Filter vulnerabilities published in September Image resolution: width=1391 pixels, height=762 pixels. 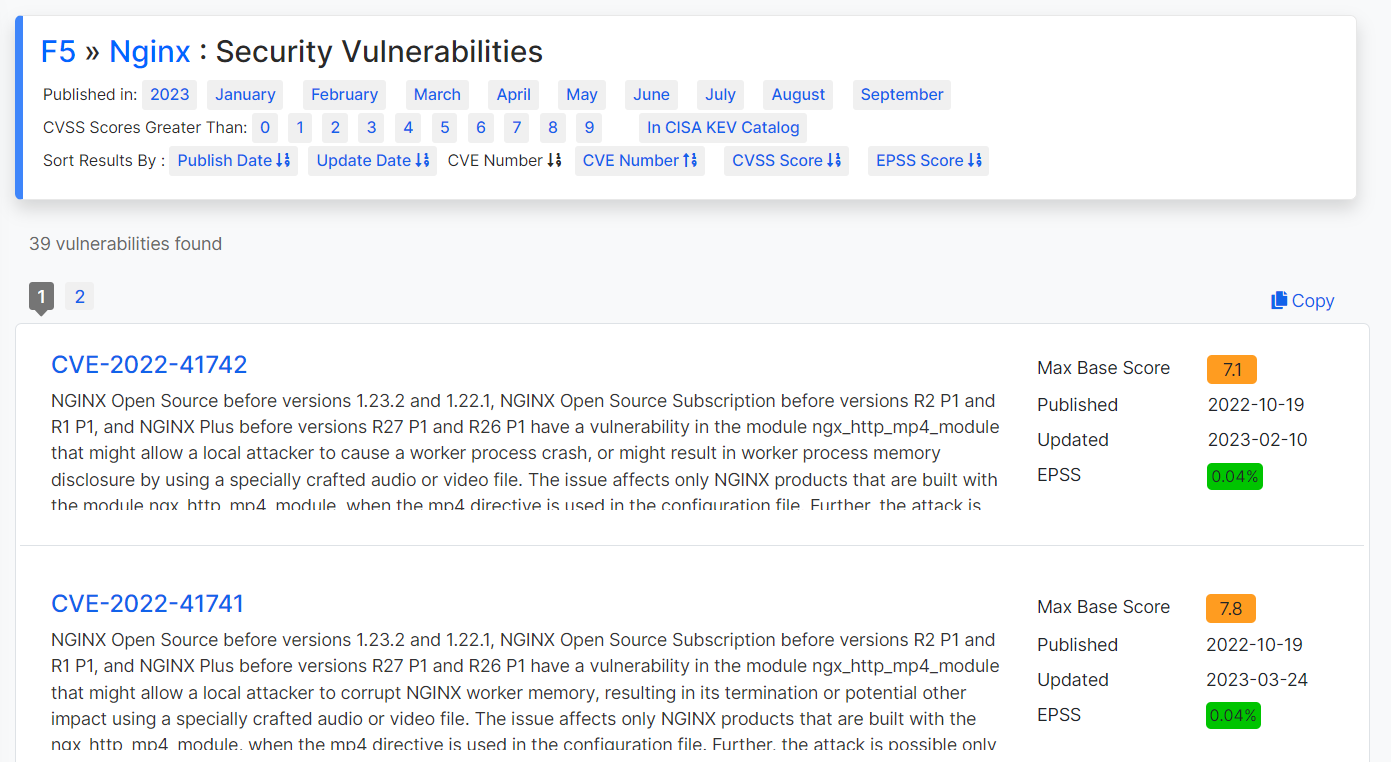(x=902, y=94)
